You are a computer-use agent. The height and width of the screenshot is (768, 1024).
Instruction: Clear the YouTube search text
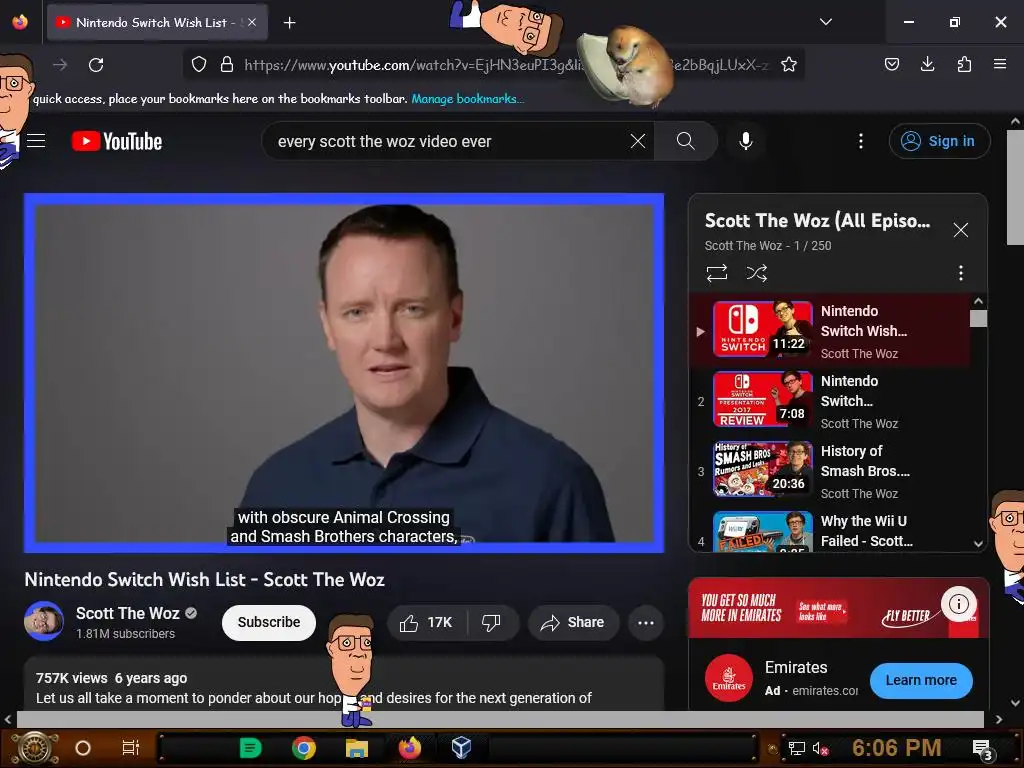(638, 141)
